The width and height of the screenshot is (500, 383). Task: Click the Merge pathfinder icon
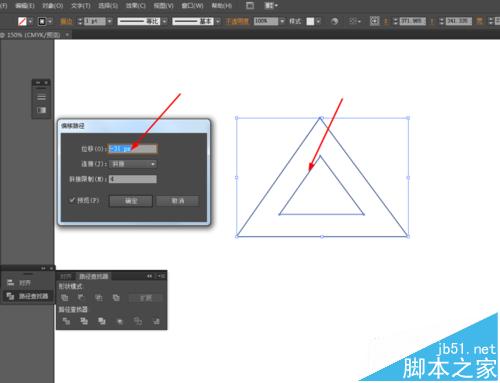click(102, 321)
